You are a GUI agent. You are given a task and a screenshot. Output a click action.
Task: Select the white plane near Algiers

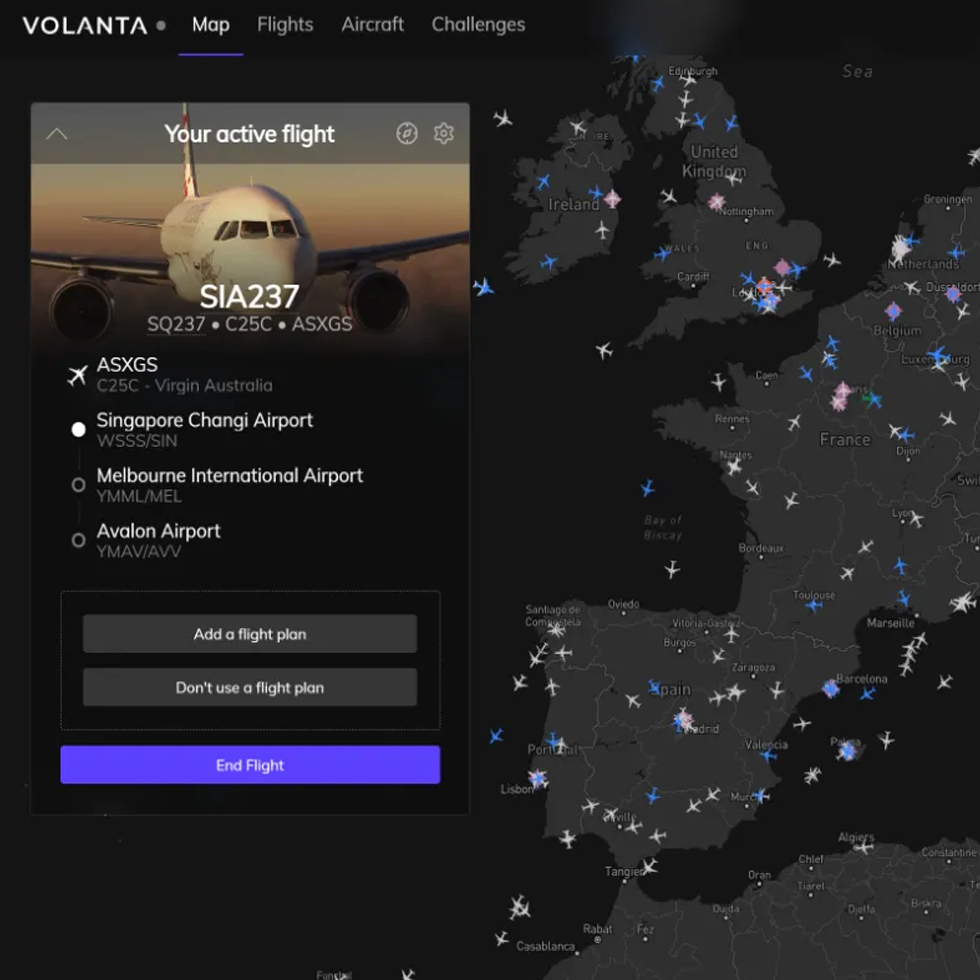[x=864, y=847]
